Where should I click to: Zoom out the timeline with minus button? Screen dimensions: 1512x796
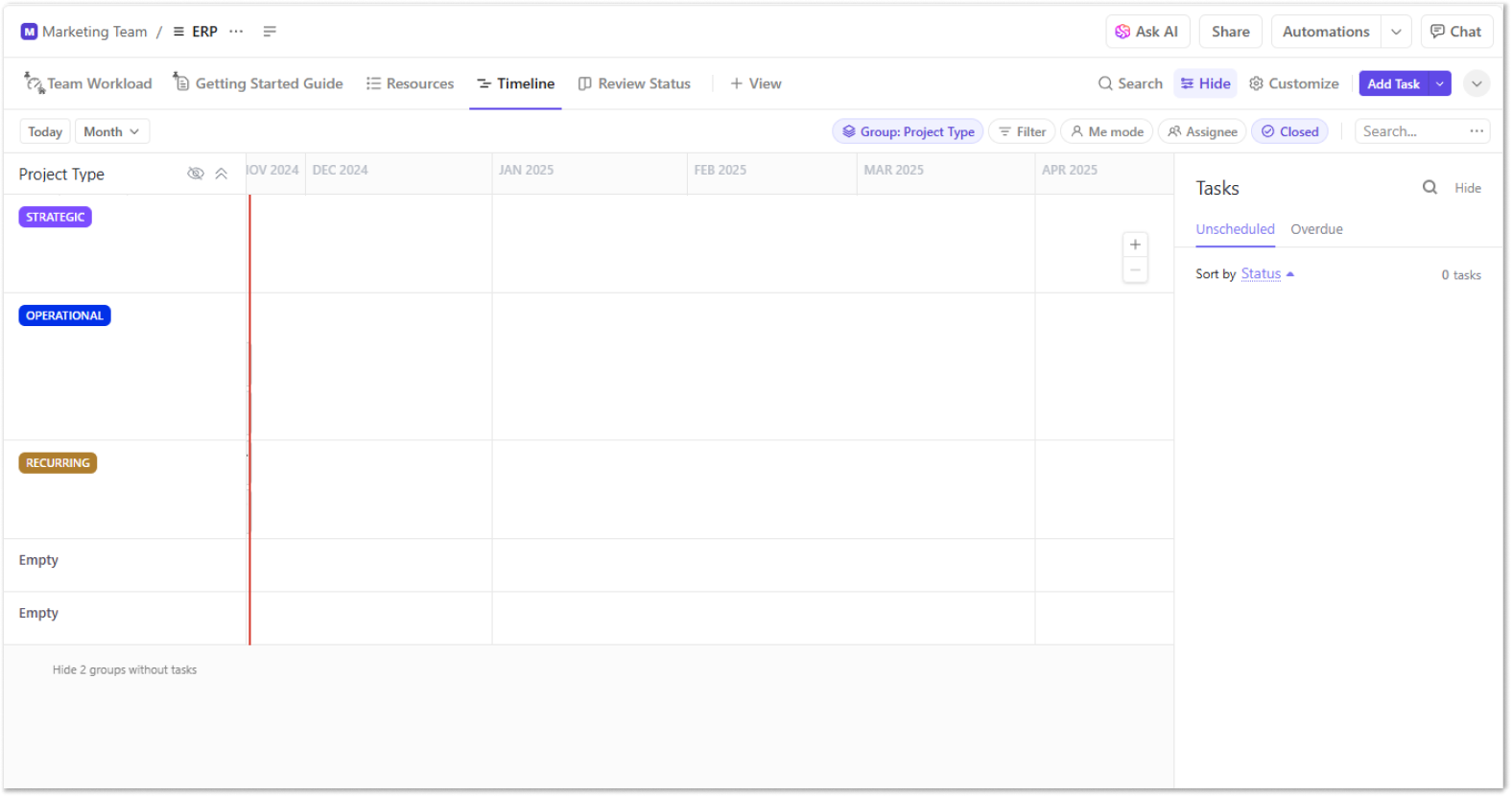tap(1135, 270)
